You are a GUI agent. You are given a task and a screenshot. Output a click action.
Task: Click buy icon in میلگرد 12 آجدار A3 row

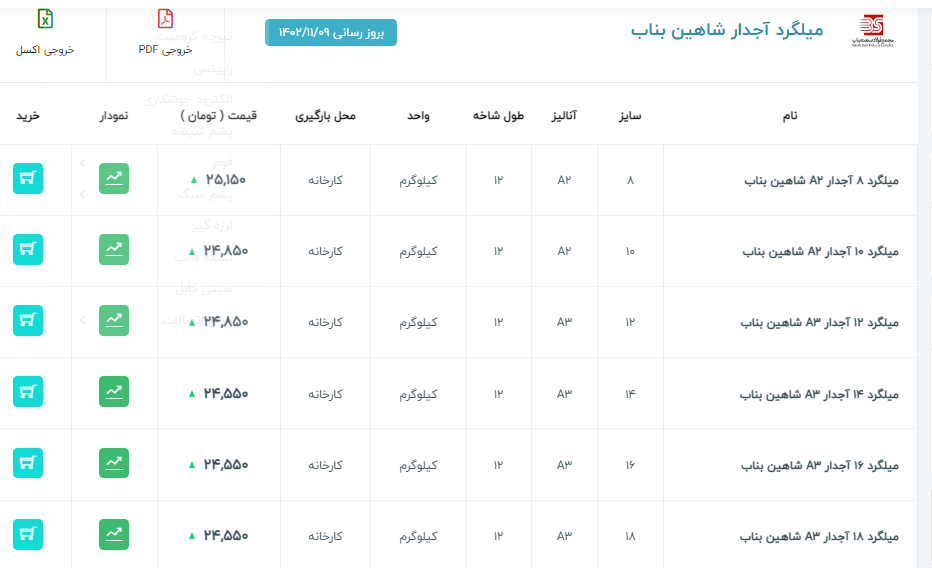coord(28,321)
